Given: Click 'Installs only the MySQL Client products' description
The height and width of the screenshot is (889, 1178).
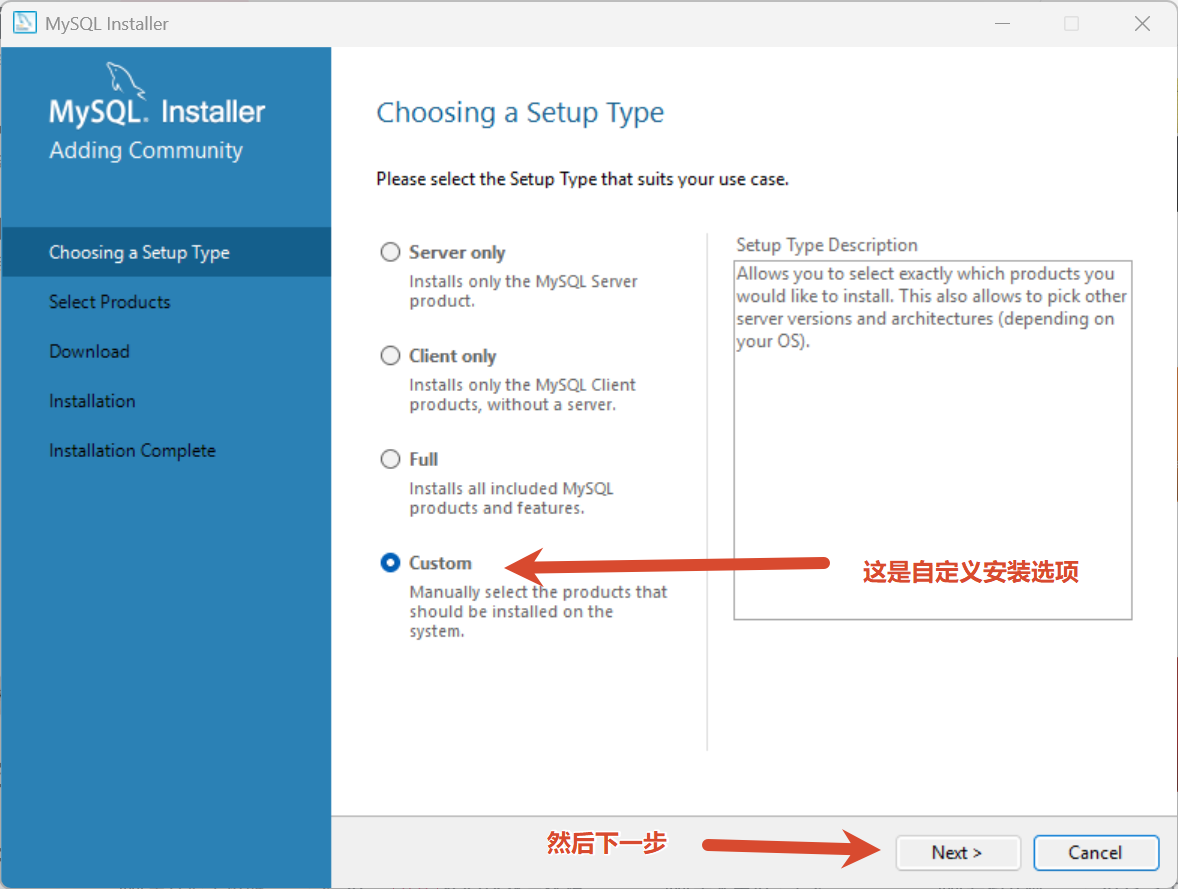Looking at the screenshot, I should coord(522,395).
